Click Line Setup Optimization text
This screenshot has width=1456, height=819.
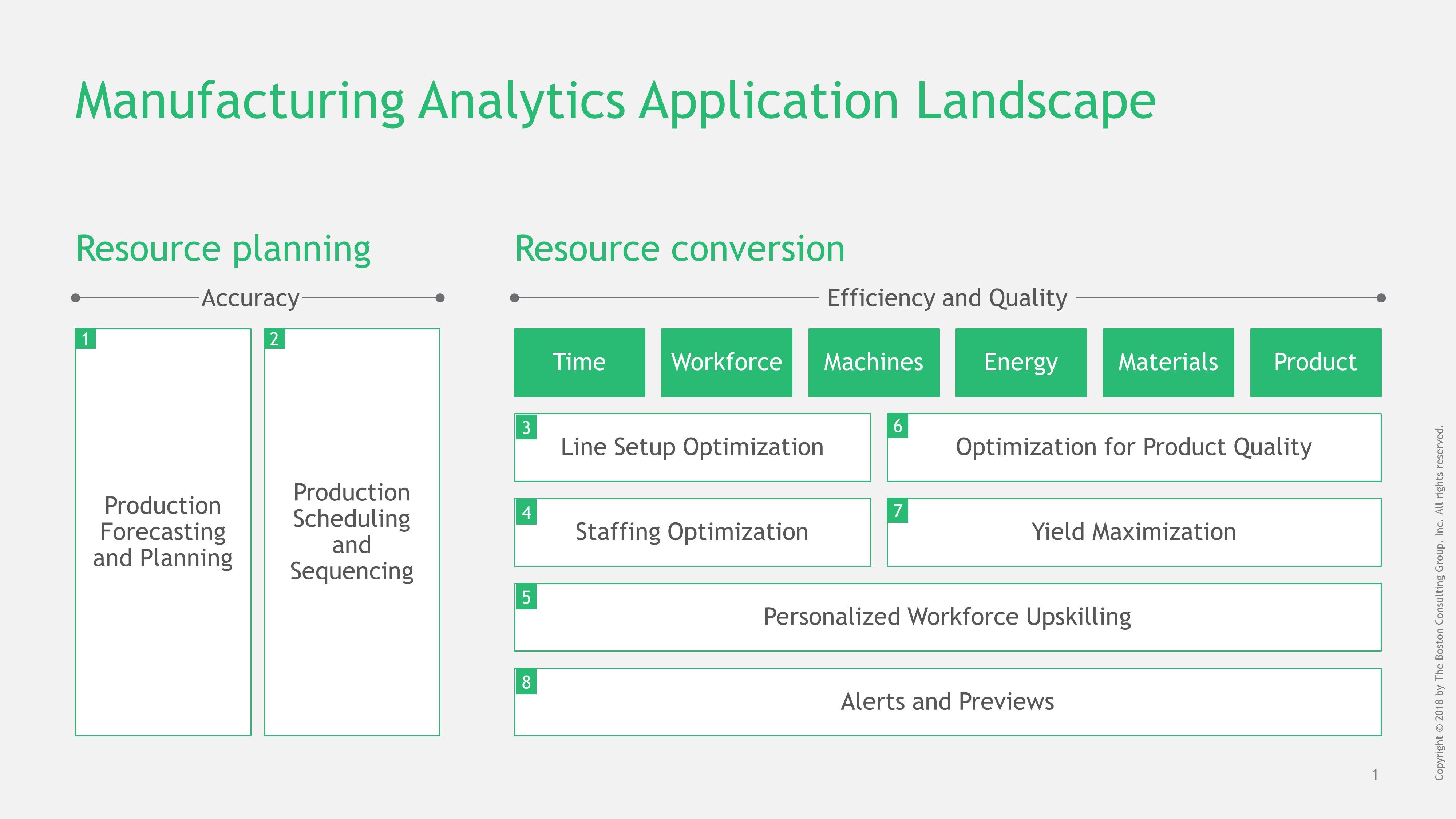692,447
